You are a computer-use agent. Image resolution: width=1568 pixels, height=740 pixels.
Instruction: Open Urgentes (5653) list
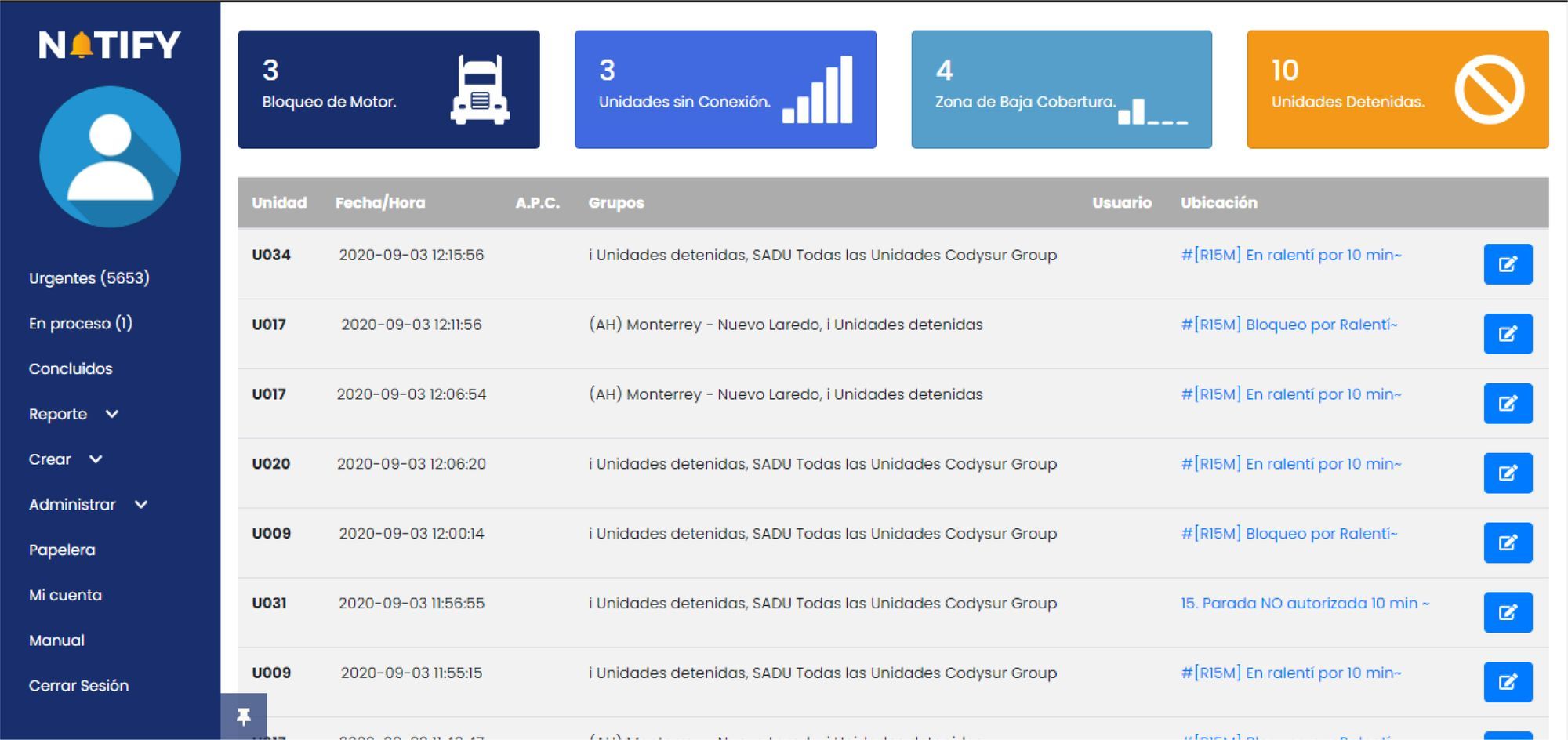[89, 278]
